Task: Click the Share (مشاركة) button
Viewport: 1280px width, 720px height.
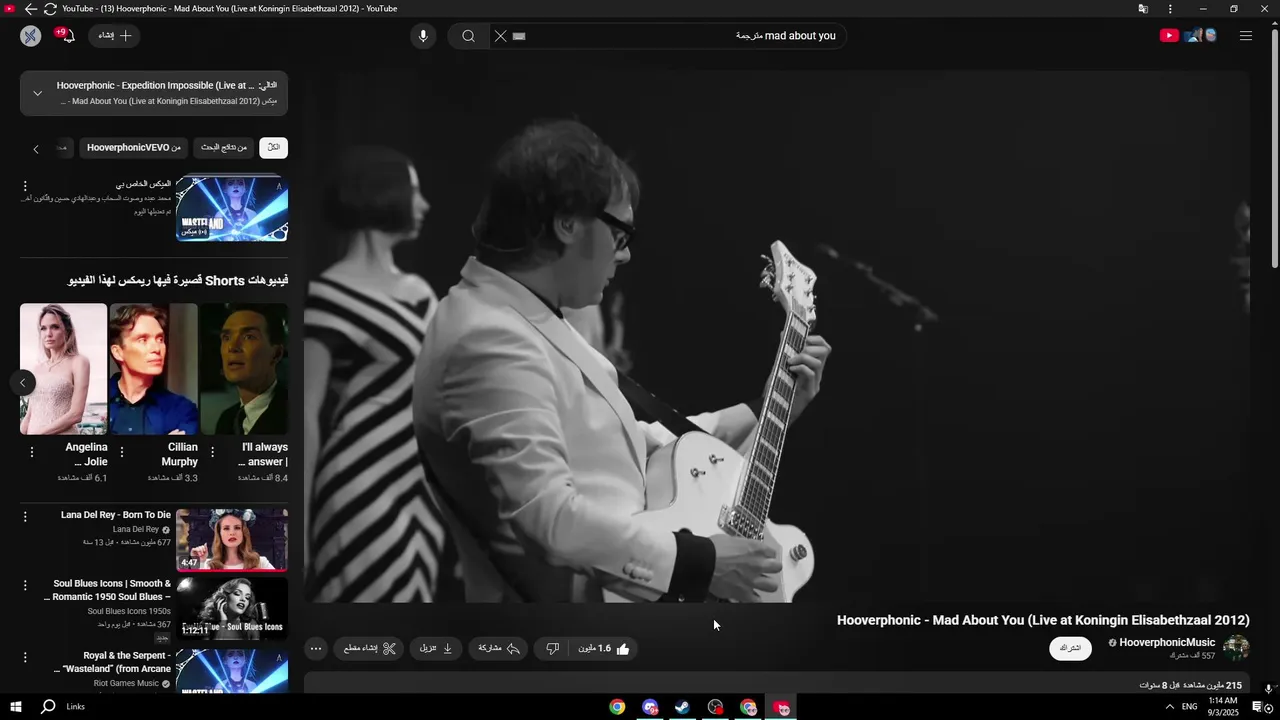Action: click(x=498, y=649)
